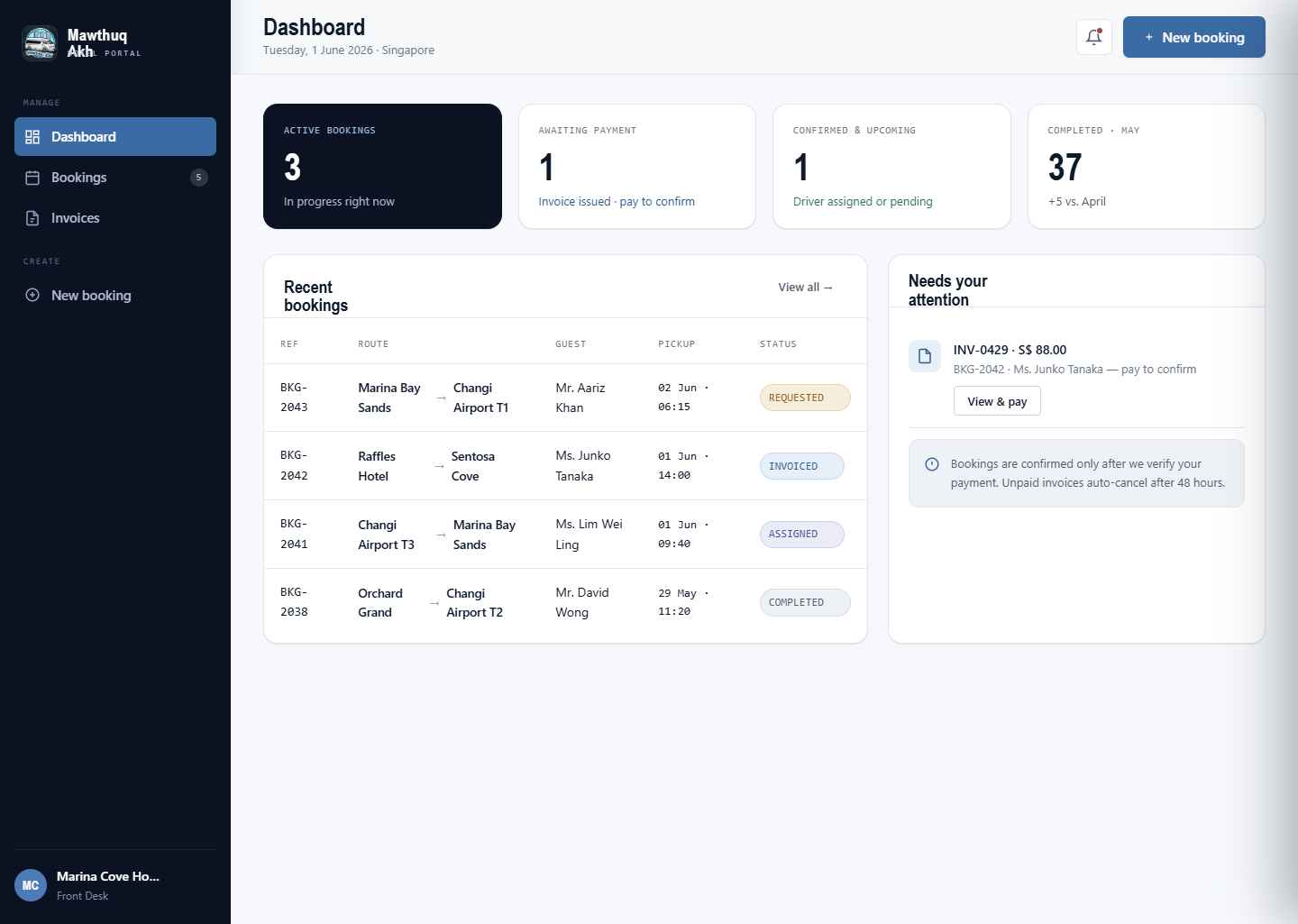The image size is (1298, 924).
Task: Click the GUEST column header
Action: point(571,344)
